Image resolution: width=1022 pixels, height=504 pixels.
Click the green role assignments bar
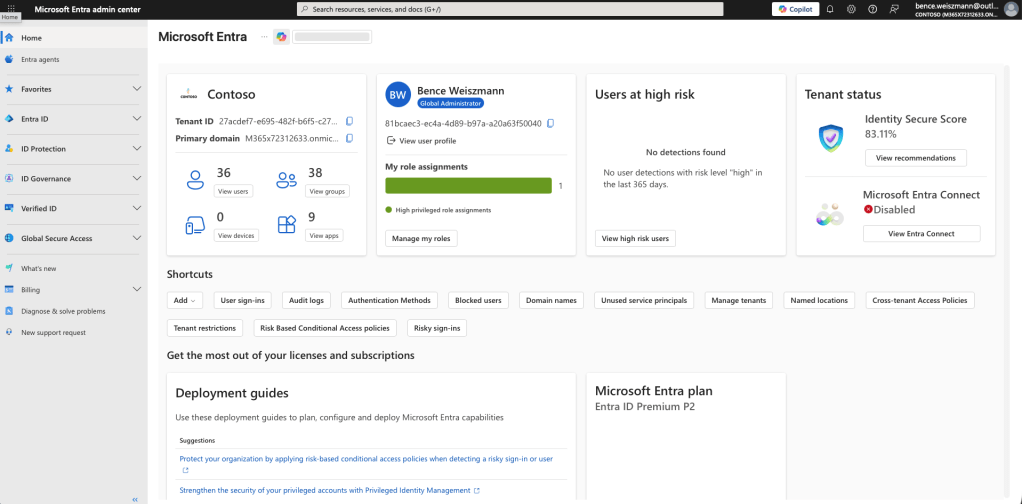tap(468, 185)
